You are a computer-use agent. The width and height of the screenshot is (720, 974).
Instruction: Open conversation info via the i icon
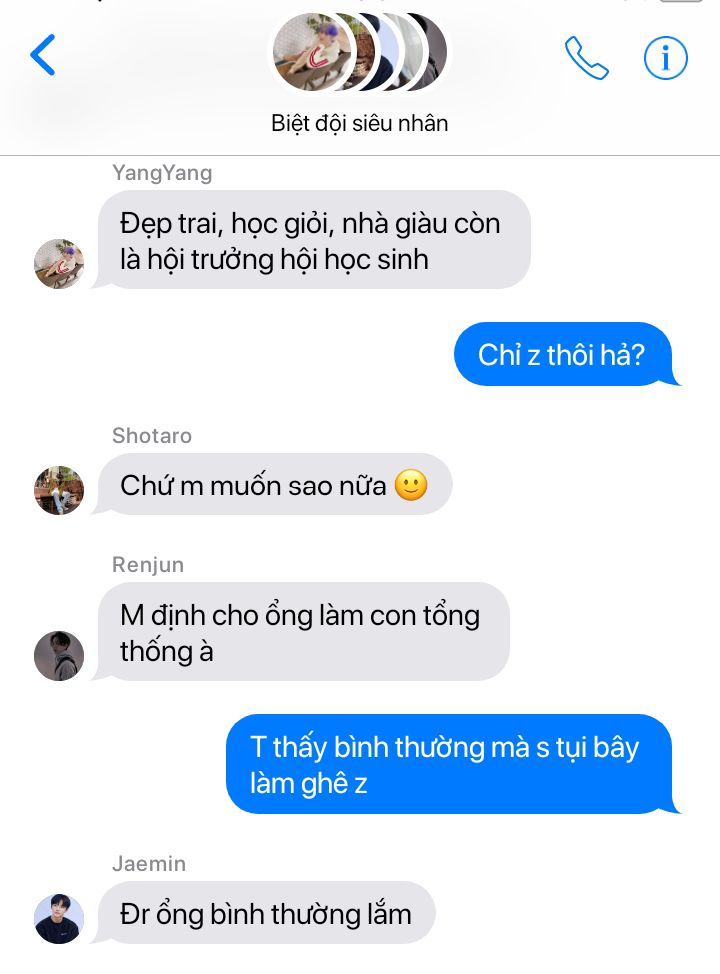coord(665,58)
